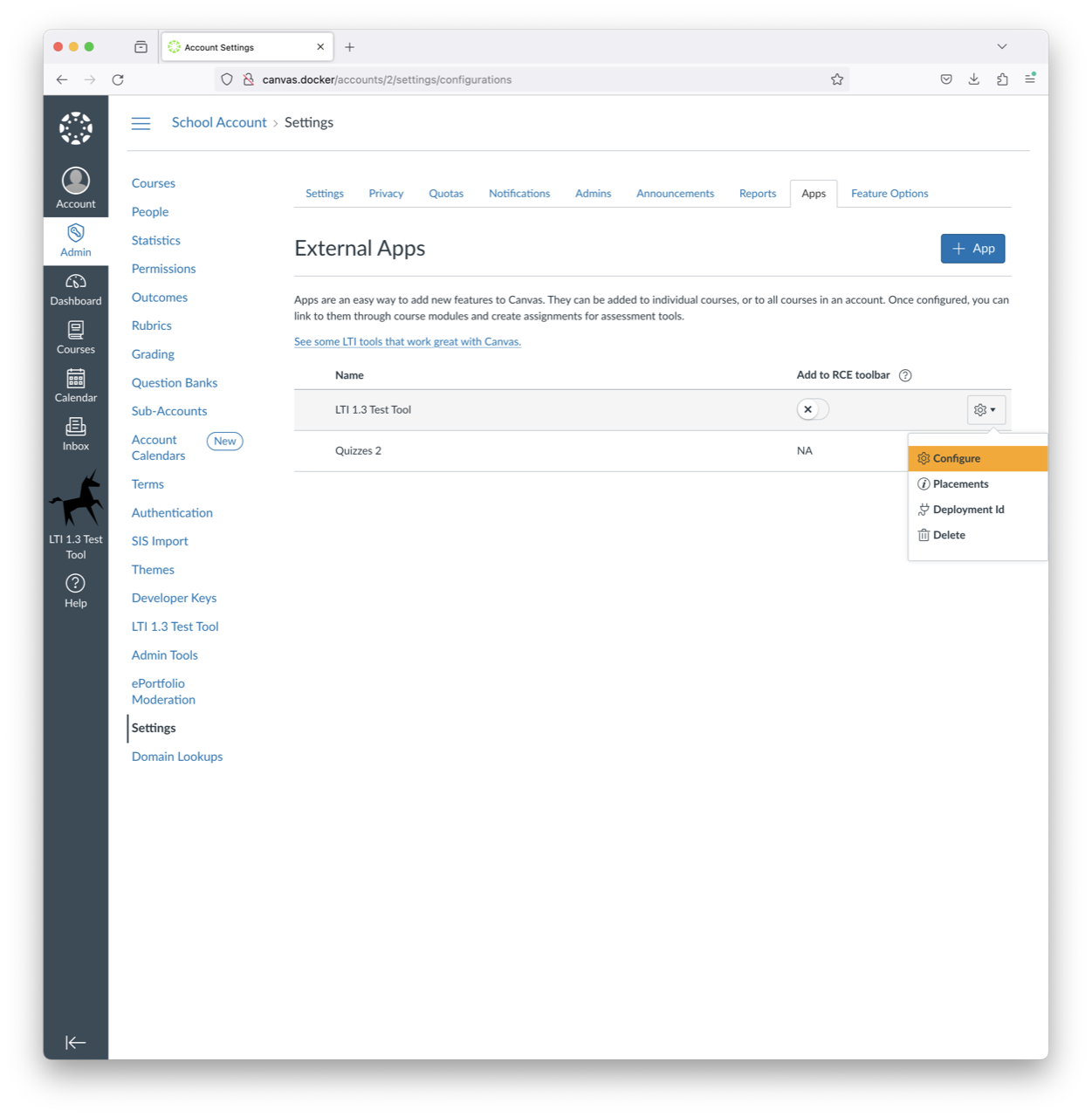1092x1117 pixels.
Task: Switch to the Feature Options tab
Action: click(889, 193)
